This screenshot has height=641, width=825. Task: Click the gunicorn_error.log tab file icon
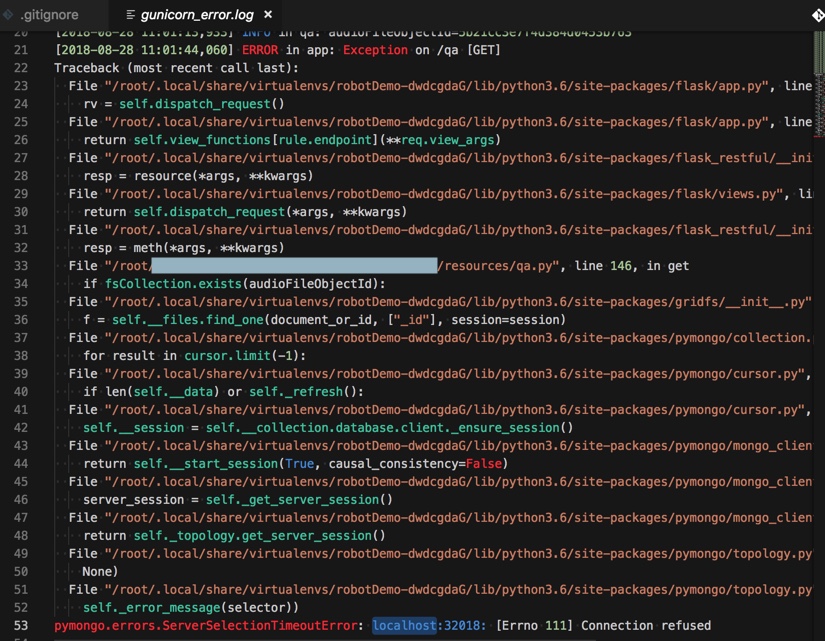point(130,15)
